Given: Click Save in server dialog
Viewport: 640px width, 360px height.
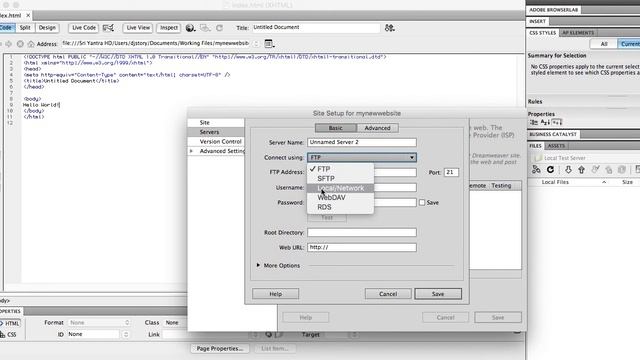Looking at the screenshot, I should (438, 294).
